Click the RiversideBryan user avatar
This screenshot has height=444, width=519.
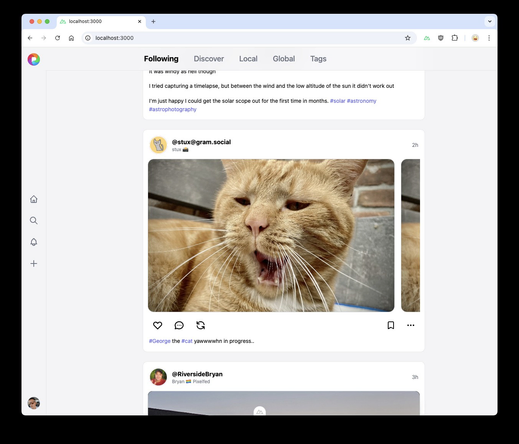click(158, 377)
